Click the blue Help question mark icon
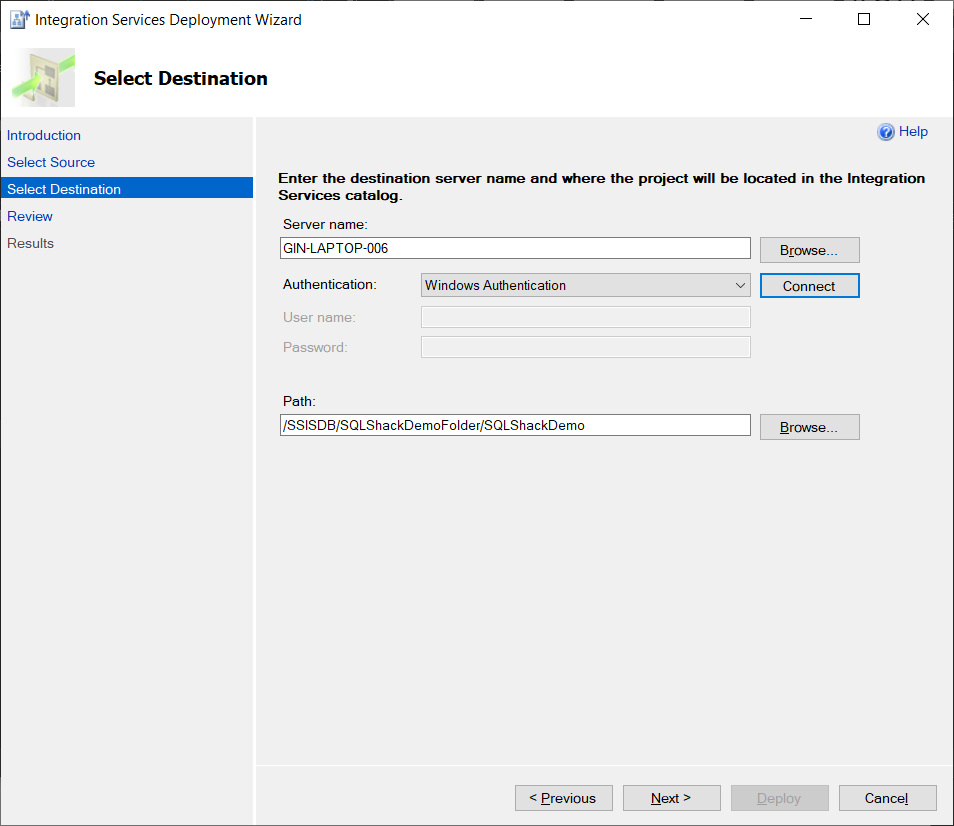 [885, 132]
